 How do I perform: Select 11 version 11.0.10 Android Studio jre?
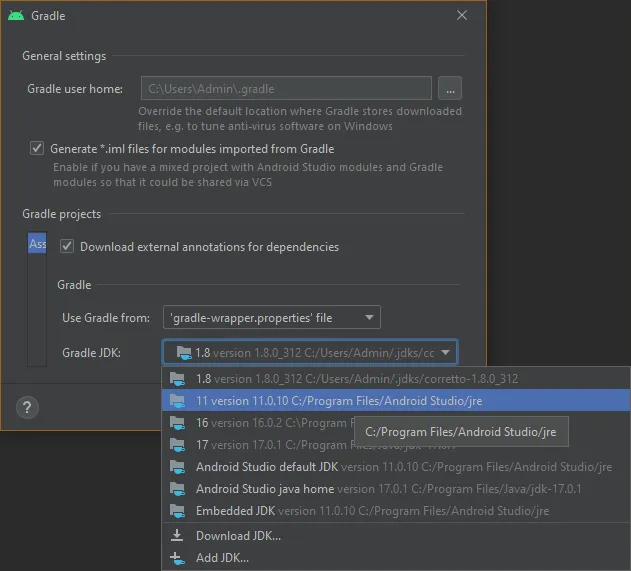tap(396, 401)
